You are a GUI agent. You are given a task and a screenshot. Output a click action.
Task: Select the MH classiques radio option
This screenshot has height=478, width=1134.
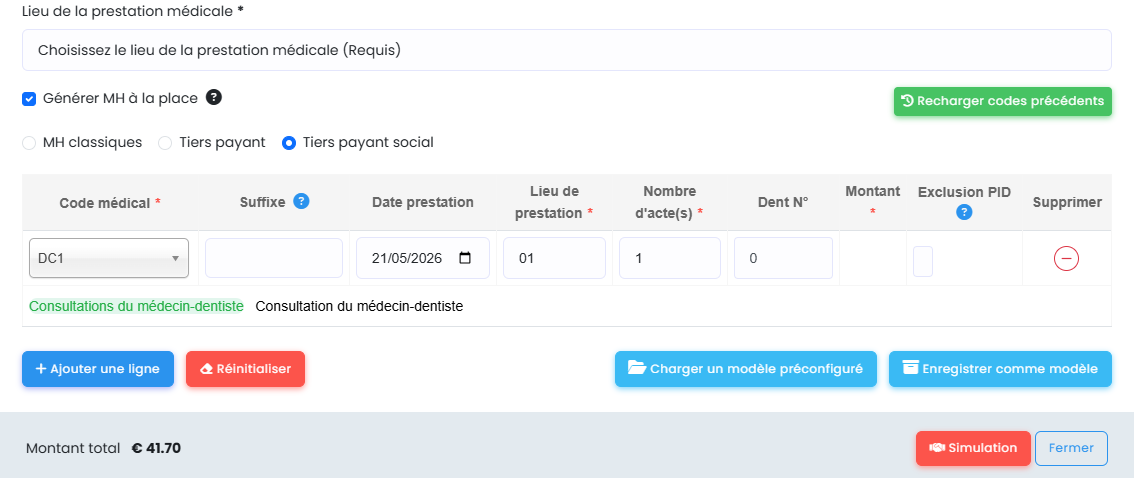[x=29, y=143]
